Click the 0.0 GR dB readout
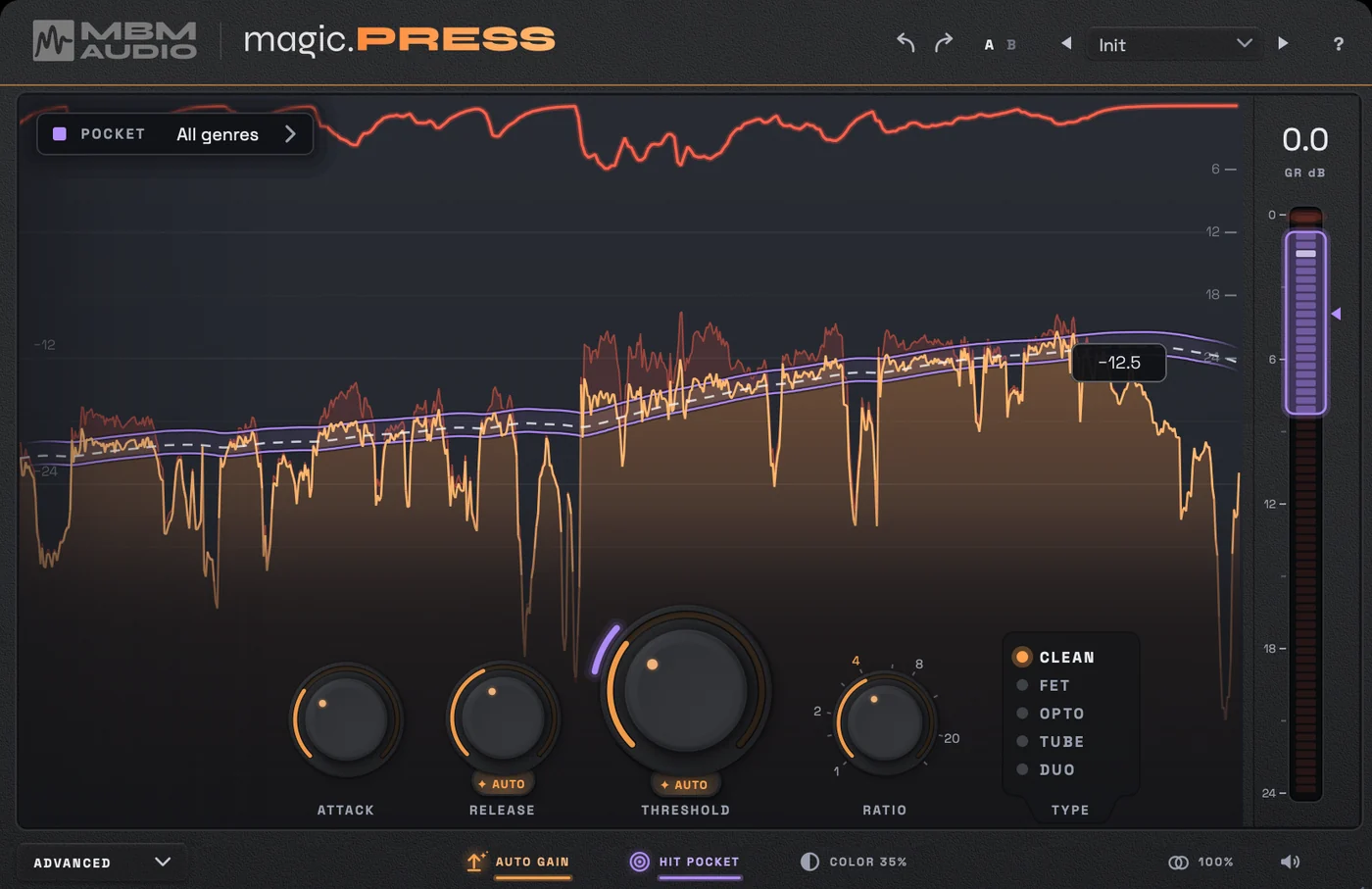Screen dimensions: 1372x889 [1305, 139]
